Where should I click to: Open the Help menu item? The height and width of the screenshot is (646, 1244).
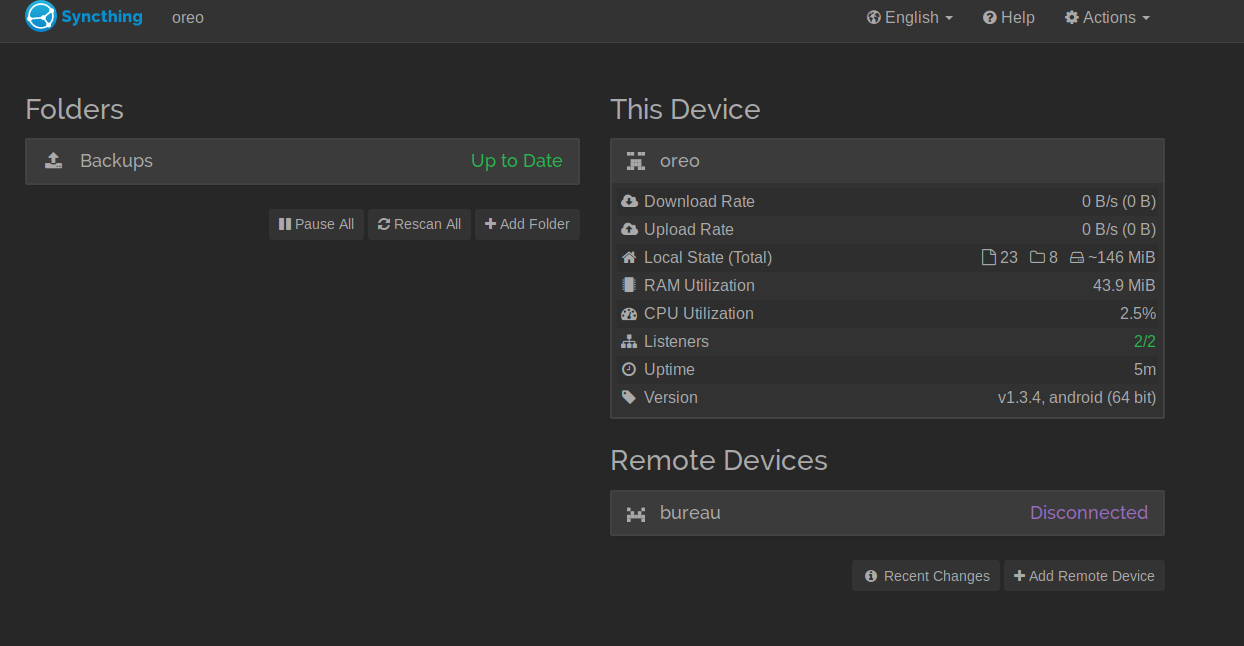point(1008,18)
